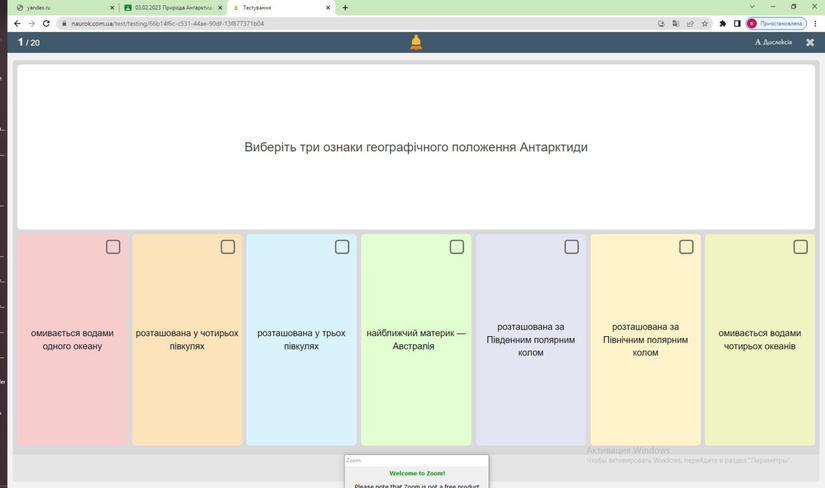Click the question counter 1 / 20
825x488 pixels.
(x=29, y=43)
